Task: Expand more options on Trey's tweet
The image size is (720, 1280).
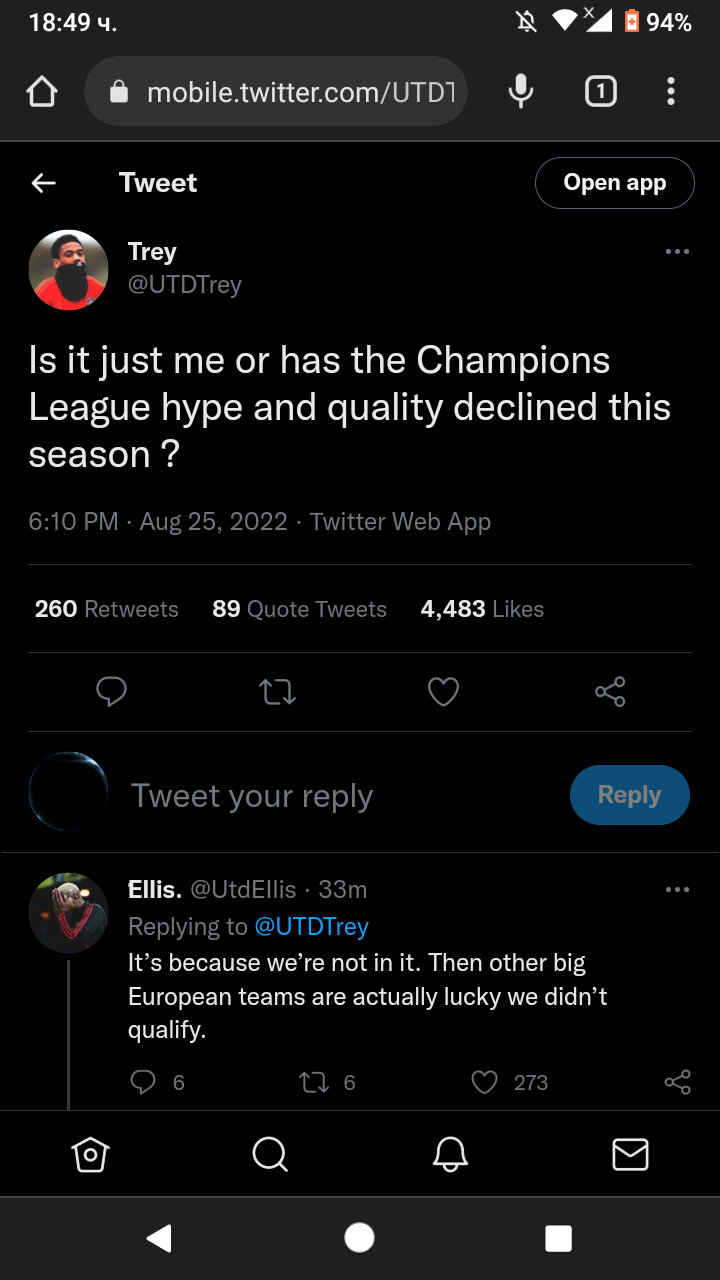Action: tap(677, 252)
